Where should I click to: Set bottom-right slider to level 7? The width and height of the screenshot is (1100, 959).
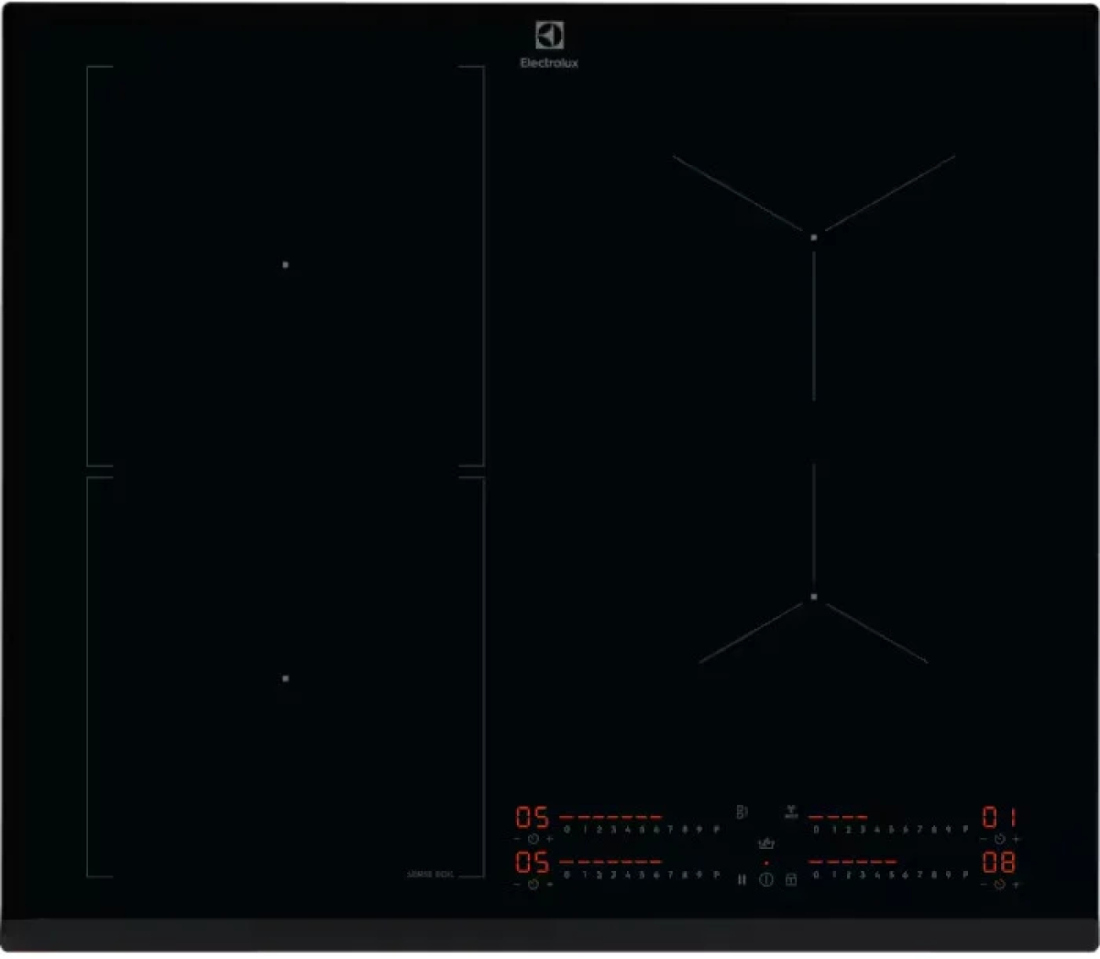[920, 875]
